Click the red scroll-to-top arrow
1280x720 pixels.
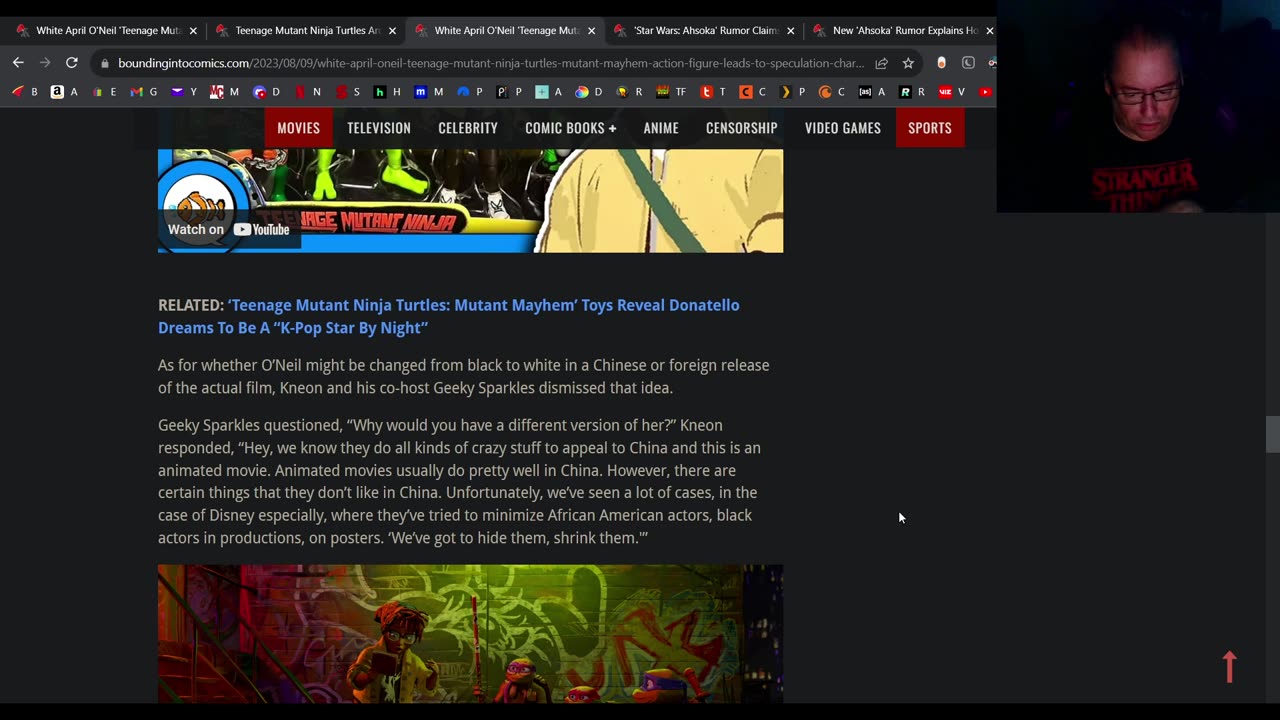[x=1230, y=667]
